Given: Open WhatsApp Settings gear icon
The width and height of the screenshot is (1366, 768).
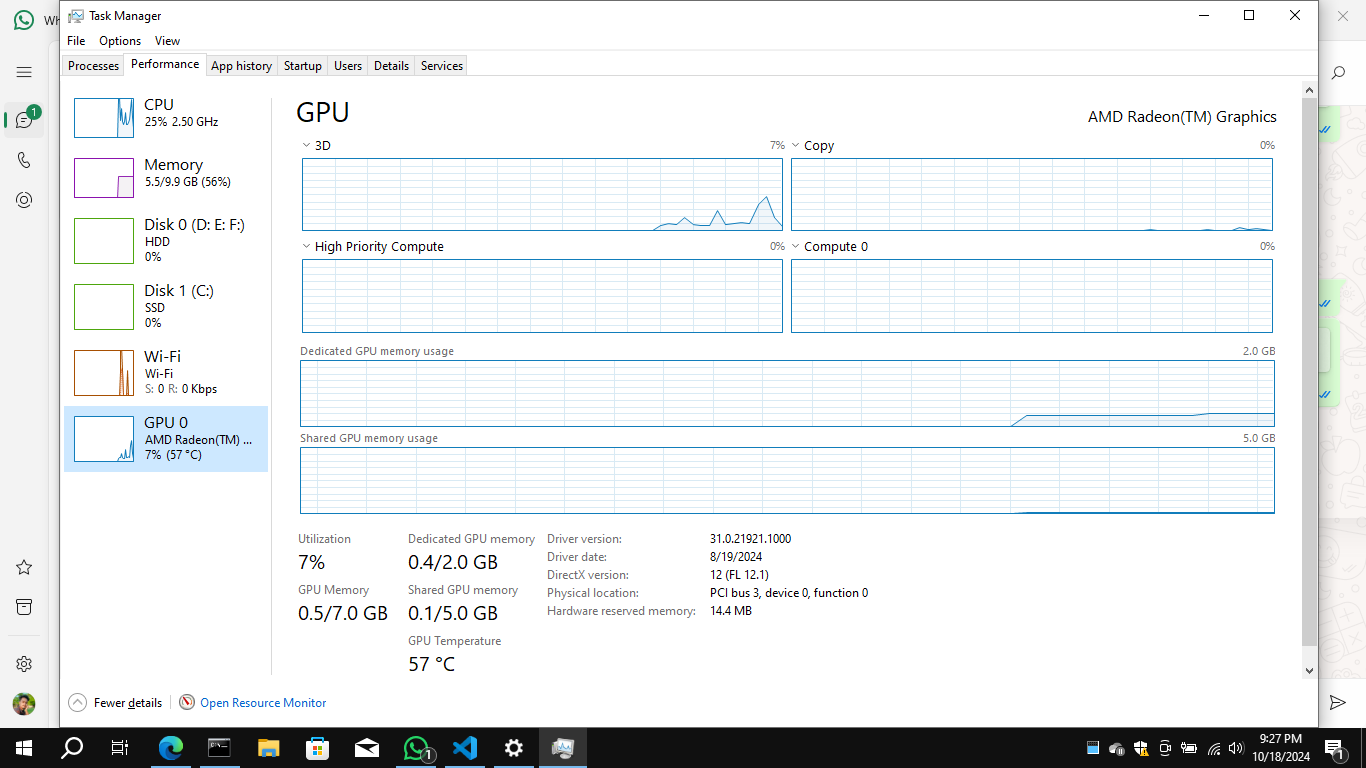Looking at the screenshot, I should point(24,664).
